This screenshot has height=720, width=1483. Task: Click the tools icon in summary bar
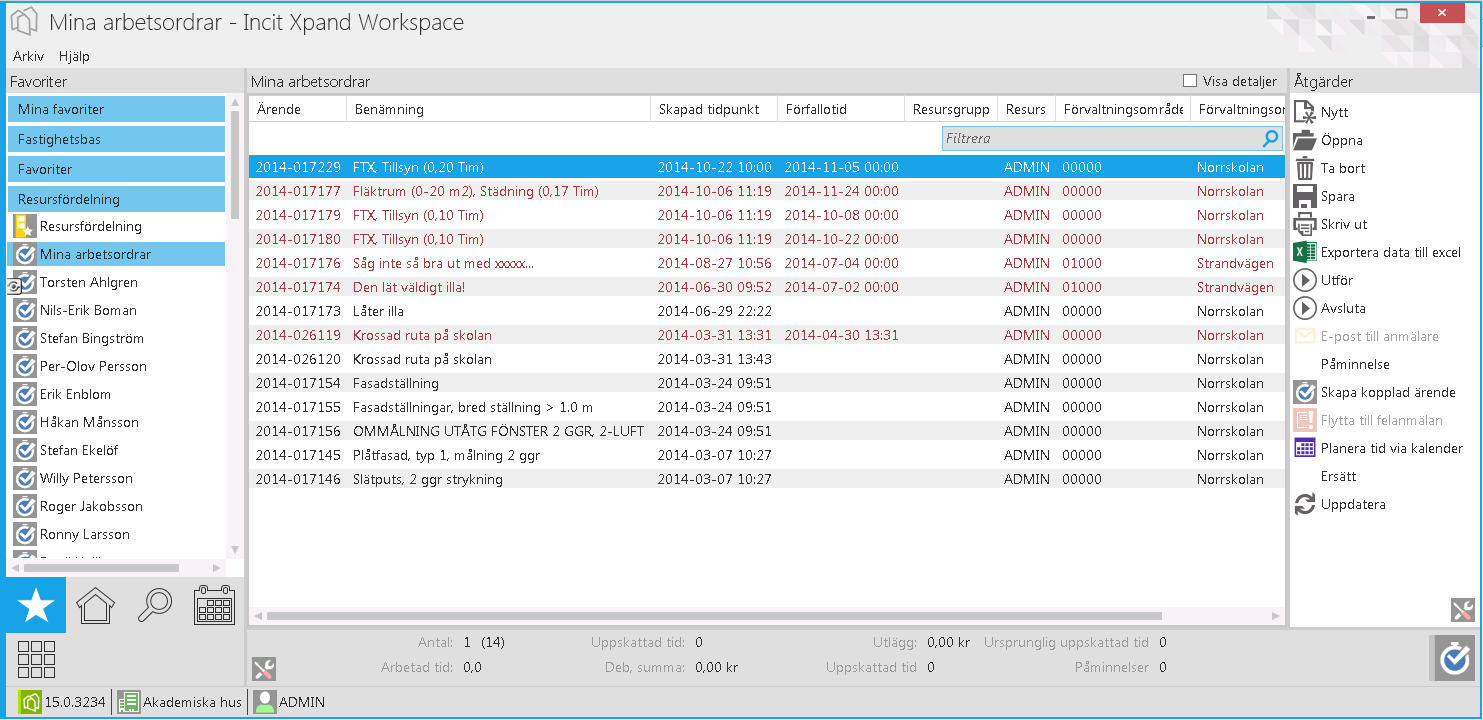(264, 669)
